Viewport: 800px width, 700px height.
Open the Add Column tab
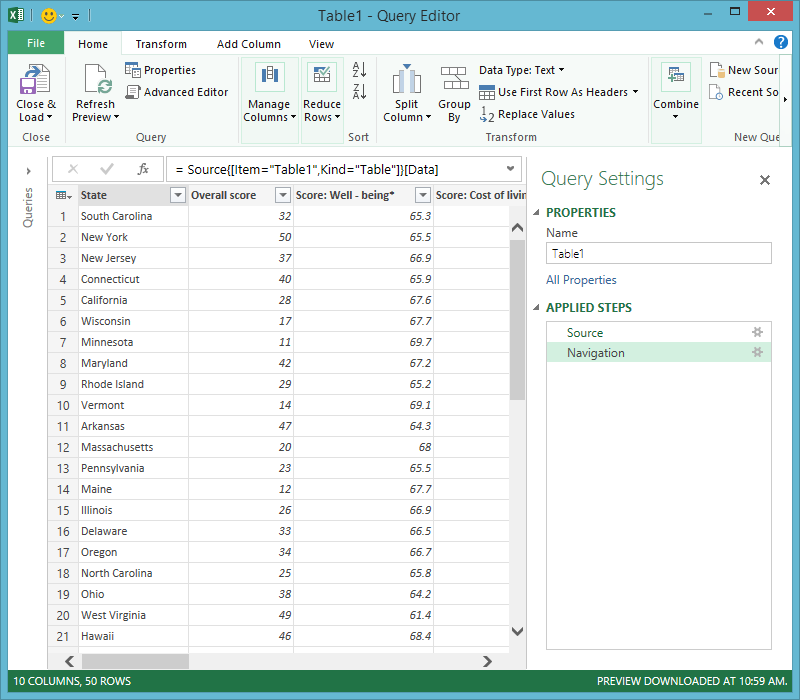pyautogui.click(x=249, y=44)
